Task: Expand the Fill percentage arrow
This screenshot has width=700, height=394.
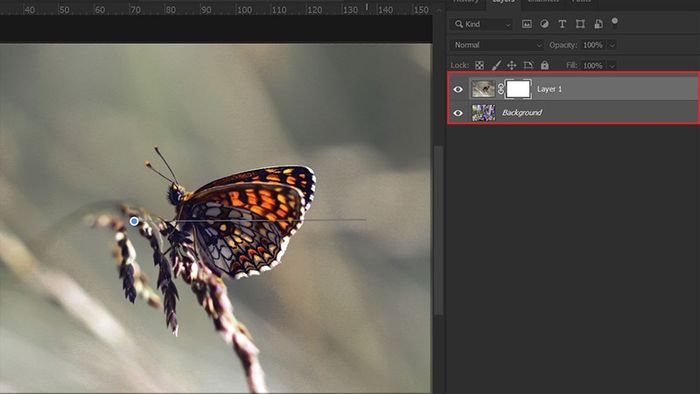Action: coord(612,66)
